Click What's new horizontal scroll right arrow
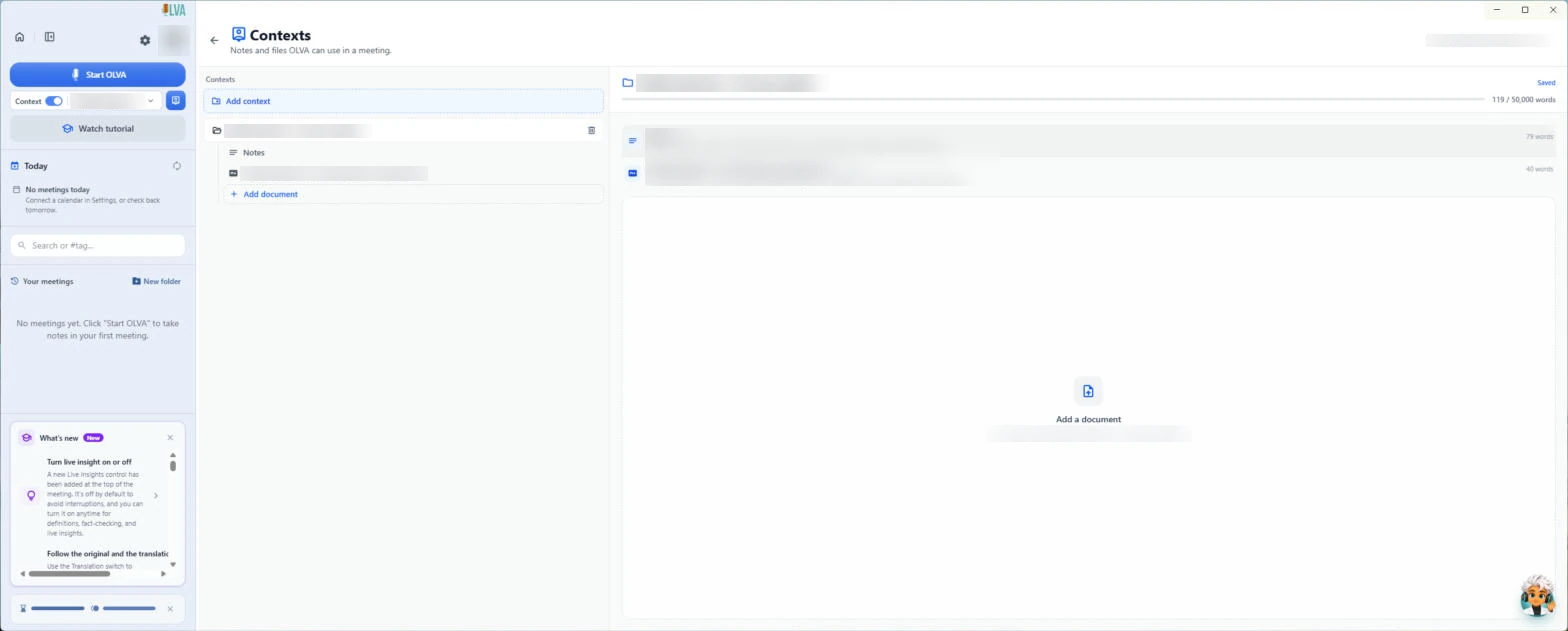The height and width of the screenshot is (631, 1568). point(163,574)
